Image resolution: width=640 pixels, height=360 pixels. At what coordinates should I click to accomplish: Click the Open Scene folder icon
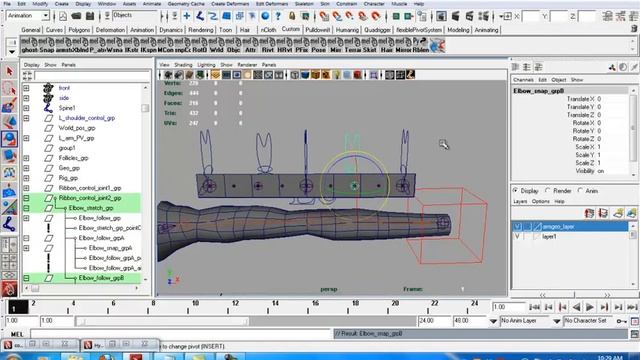click(x=76, y=16)
